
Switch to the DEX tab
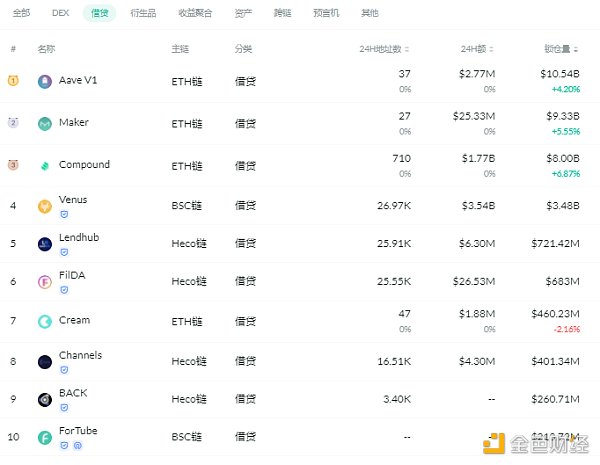[60, 14]
